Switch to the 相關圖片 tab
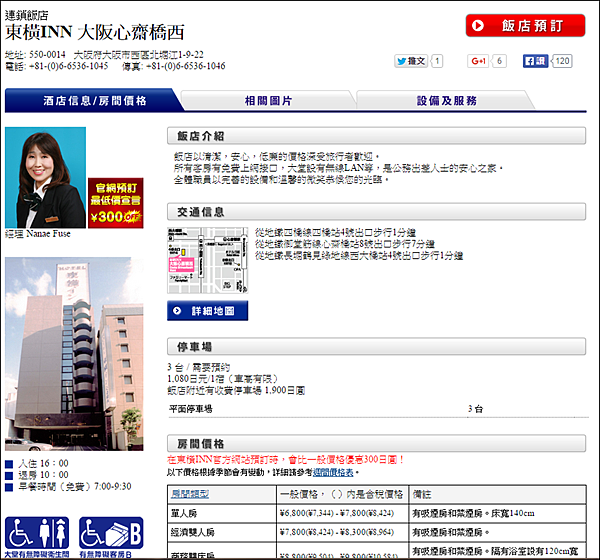This screenshot has height=560, width=600. click(x=268, y=101)
